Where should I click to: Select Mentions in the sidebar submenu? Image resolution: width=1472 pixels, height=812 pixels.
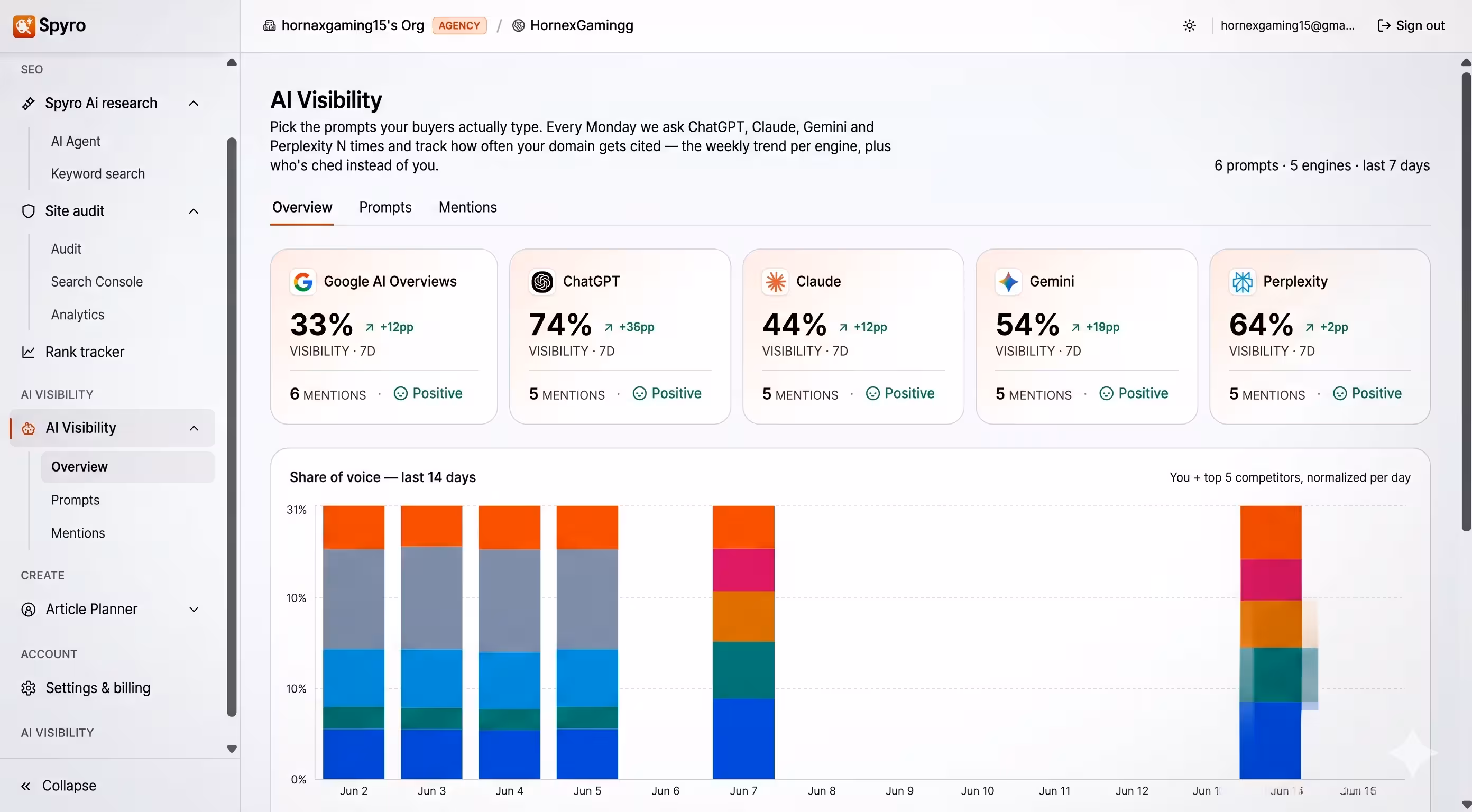click(x=78, y=533)
